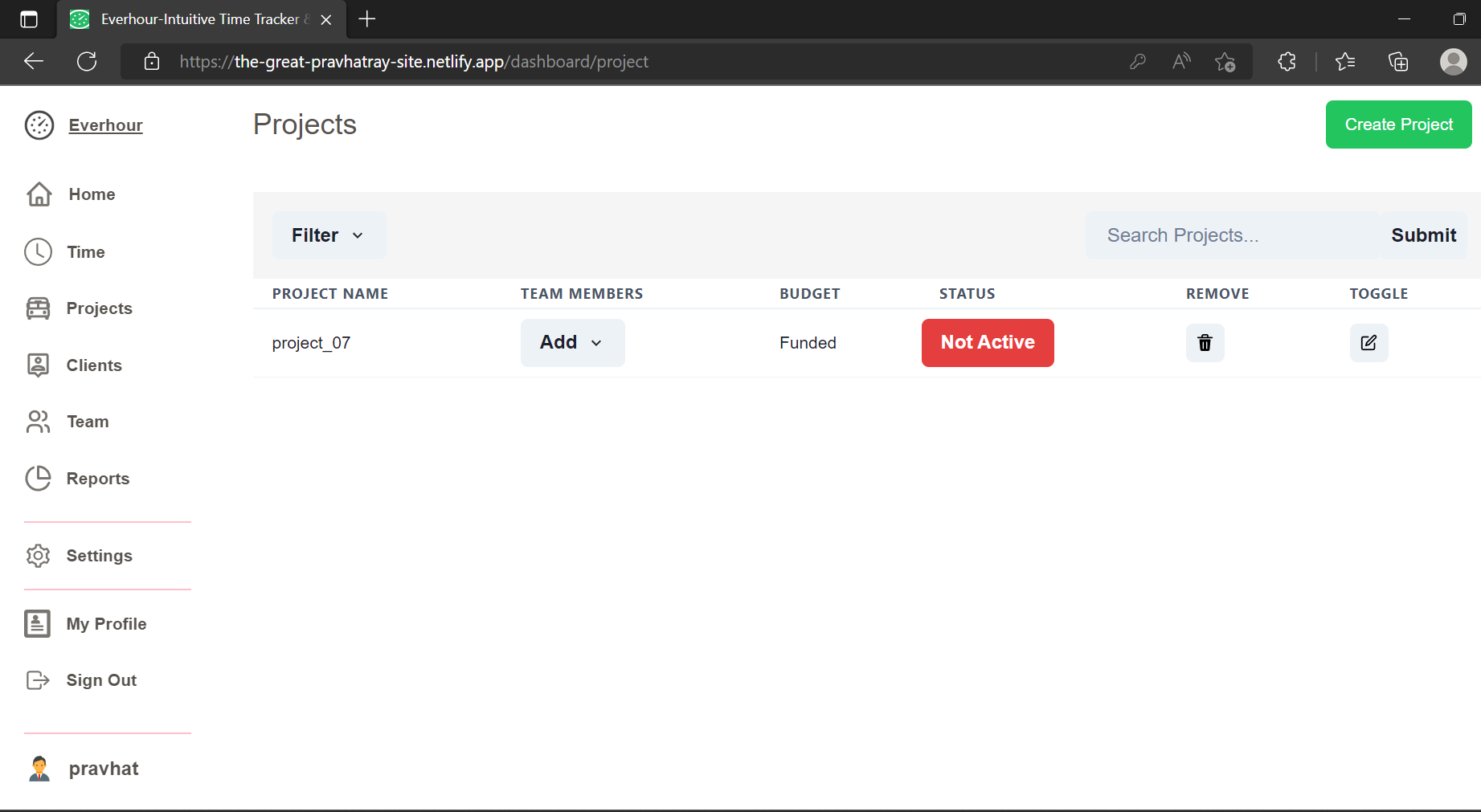Click the browser profile avatar icon
The image size is (1481, 812).
click(1453, 62)
